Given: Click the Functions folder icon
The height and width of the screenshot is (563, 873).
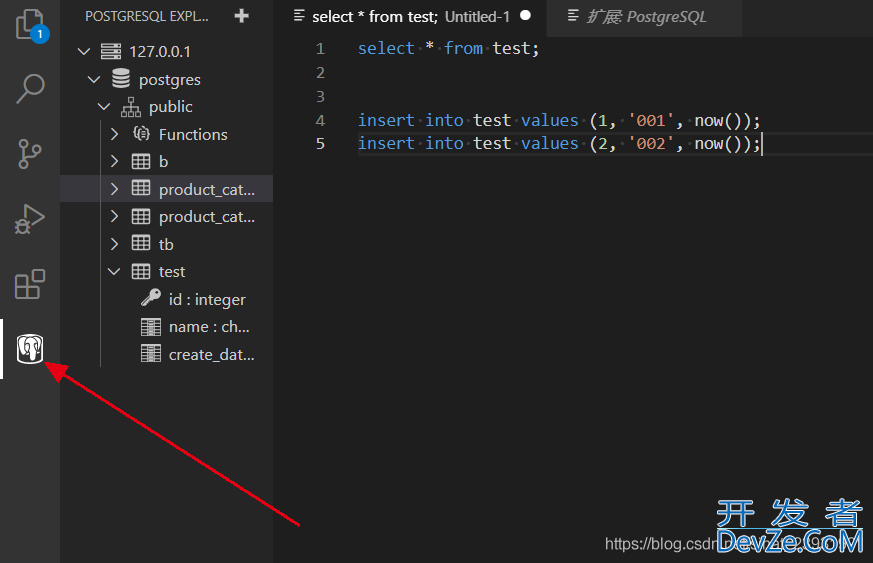Looking at the screenshot, I should coord(141,134).
